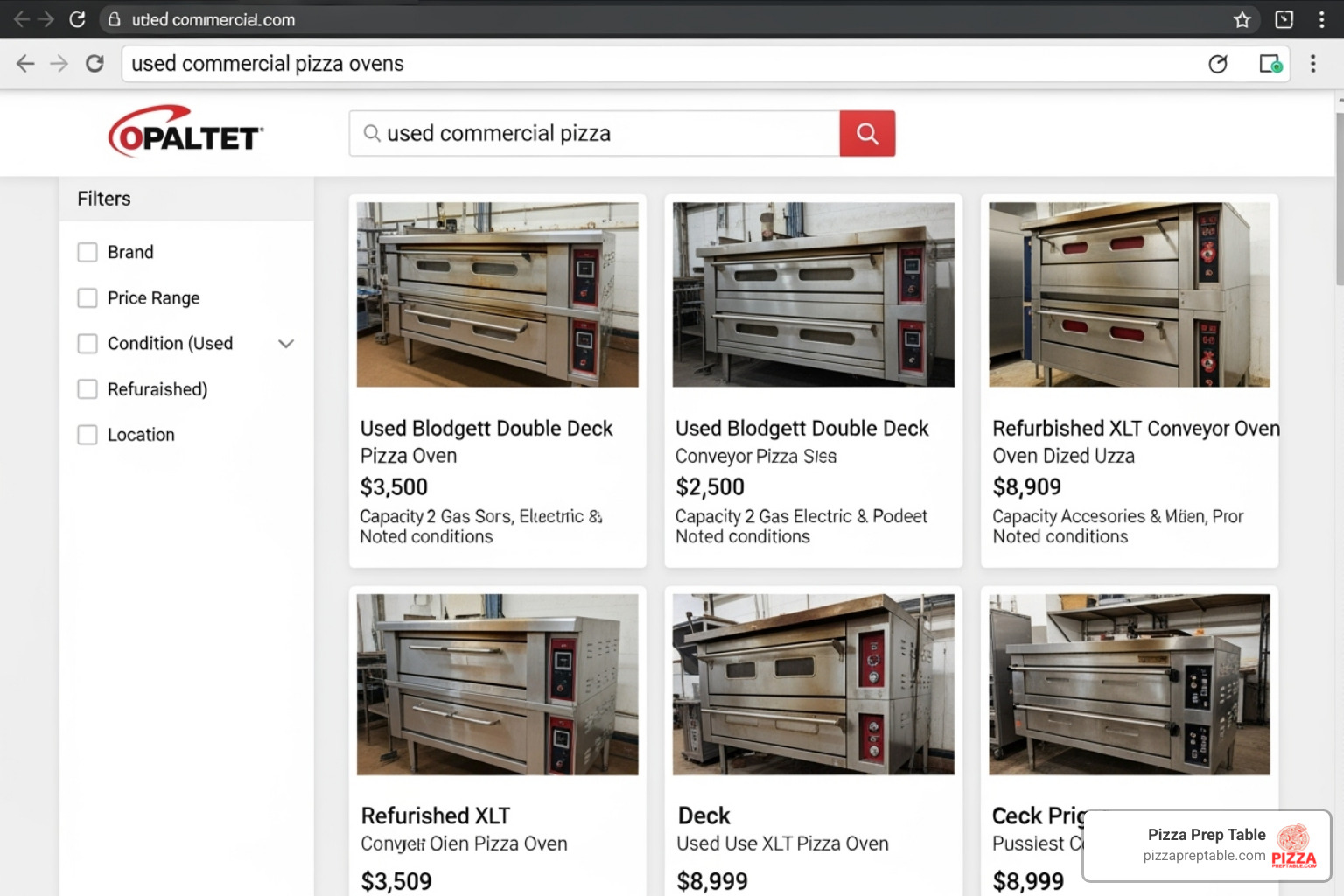The height and width of the screenshot is (896, 1344).
Task: Click the $2,500 Blodgett oven thumbnail
Action: (x=813, y=295)
